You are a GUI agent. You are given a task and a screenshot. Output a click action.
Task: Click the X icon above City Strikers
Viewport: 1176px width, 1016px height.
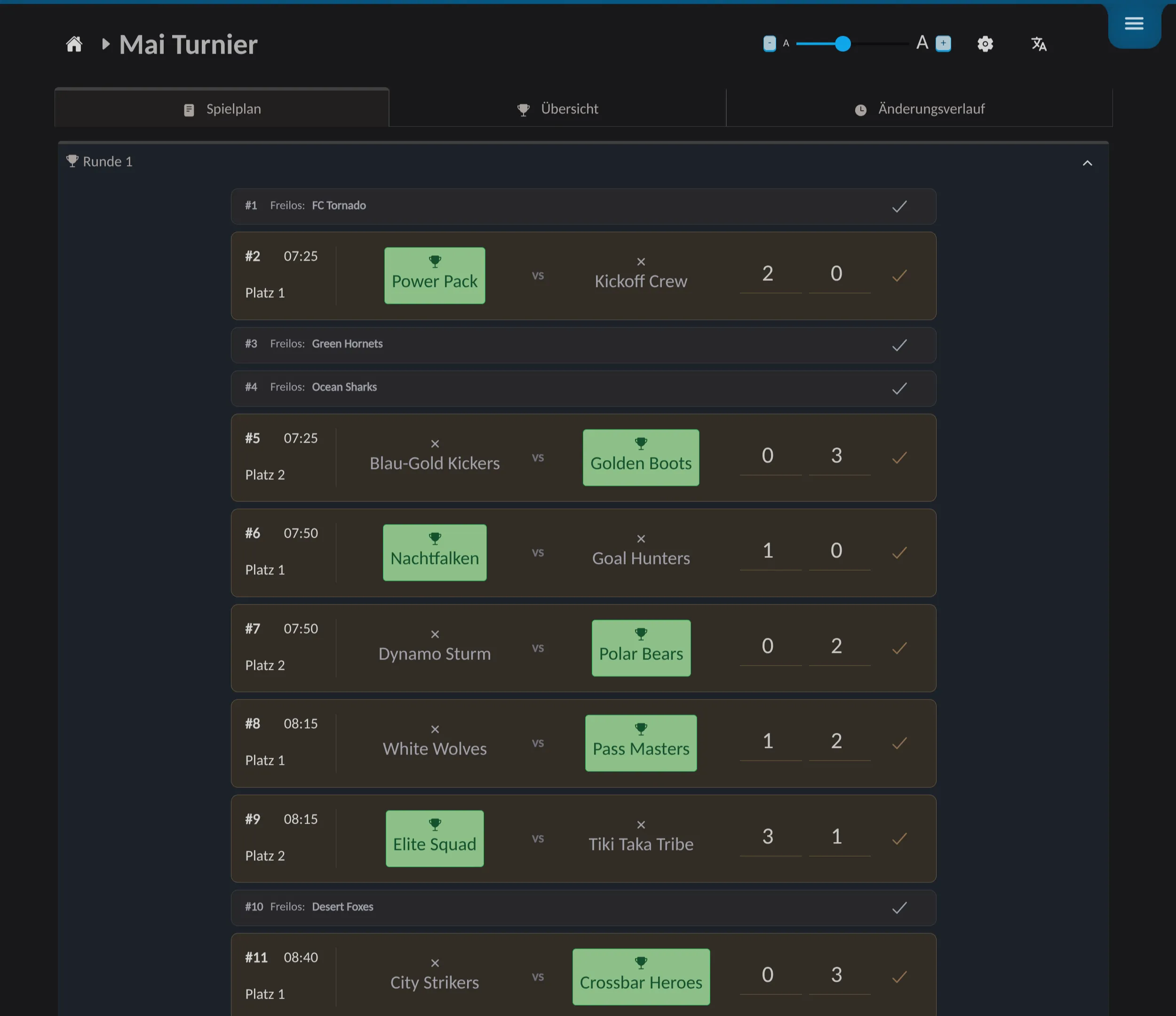435,963
